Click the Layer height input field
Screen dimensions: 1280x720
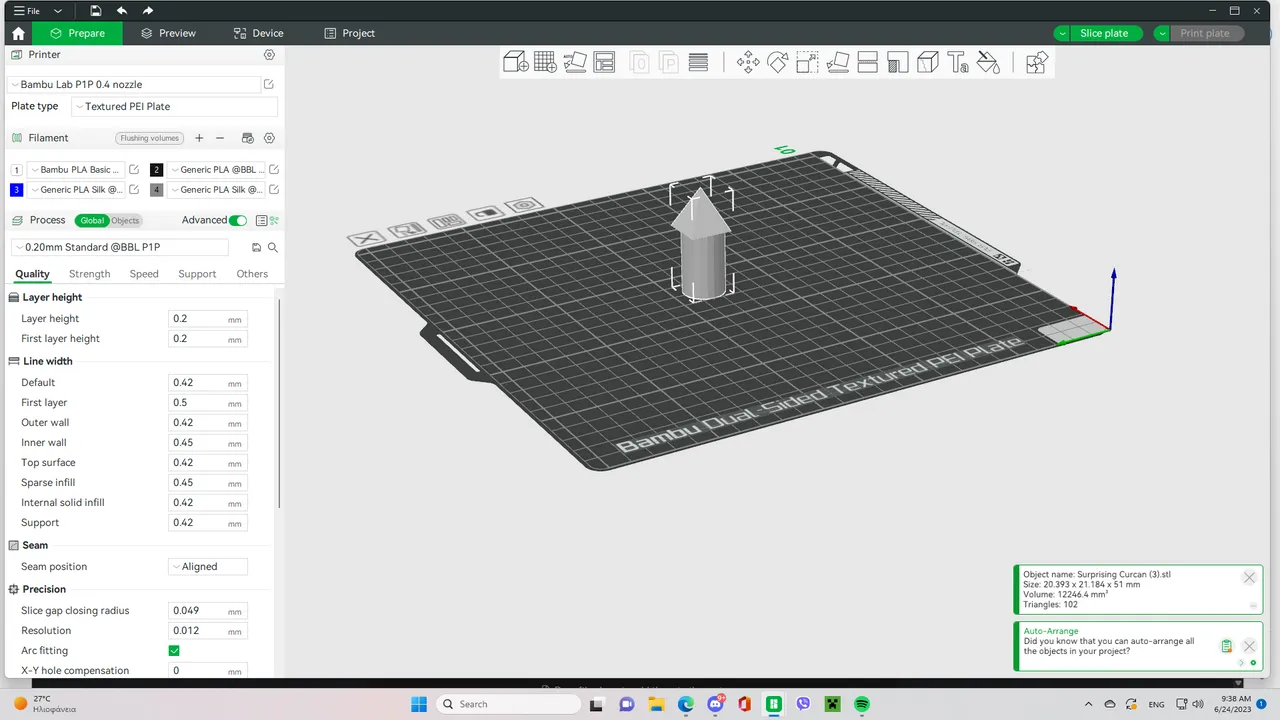(207, 319)
